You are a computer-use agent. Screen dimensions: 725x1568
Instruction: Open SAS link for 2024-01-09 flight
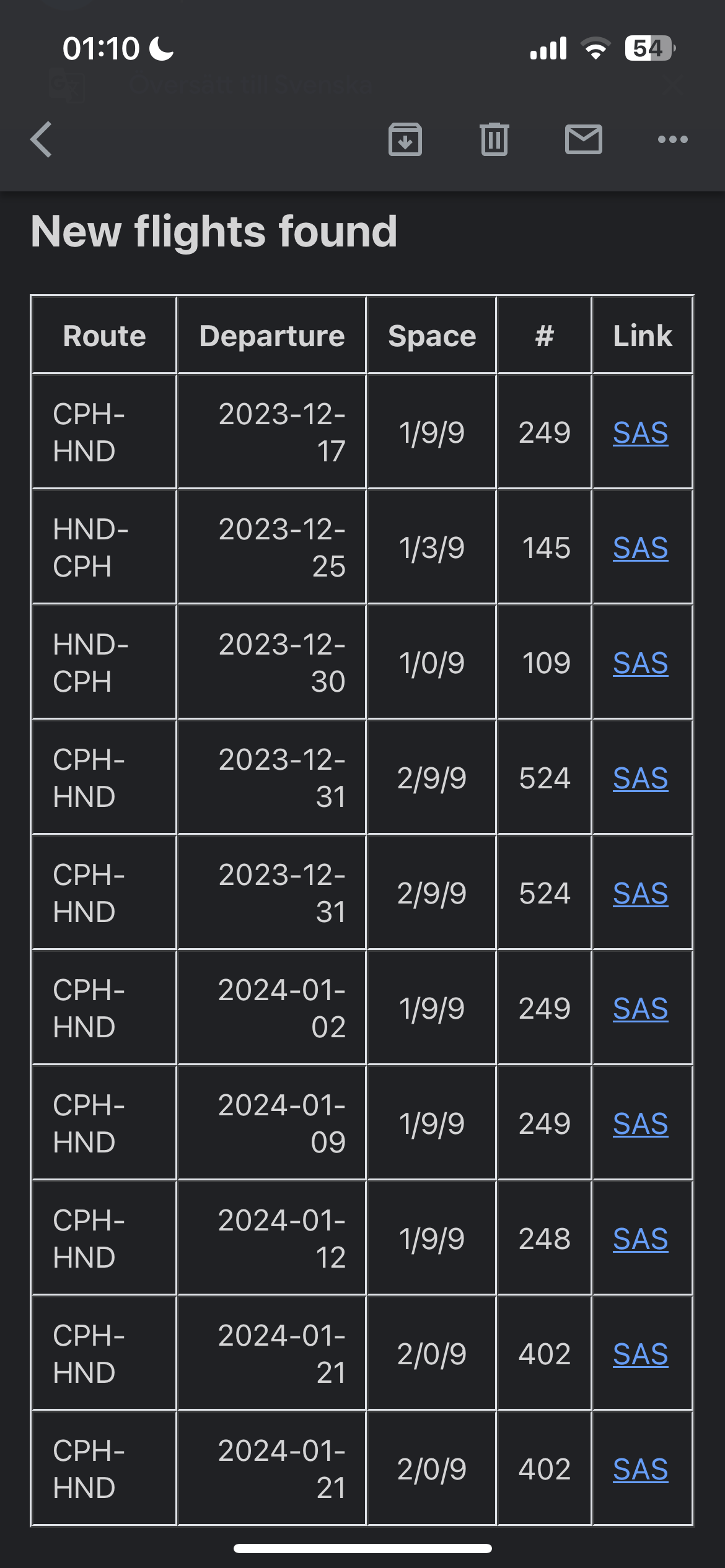pyautogui.click(x=640, y=1124)
